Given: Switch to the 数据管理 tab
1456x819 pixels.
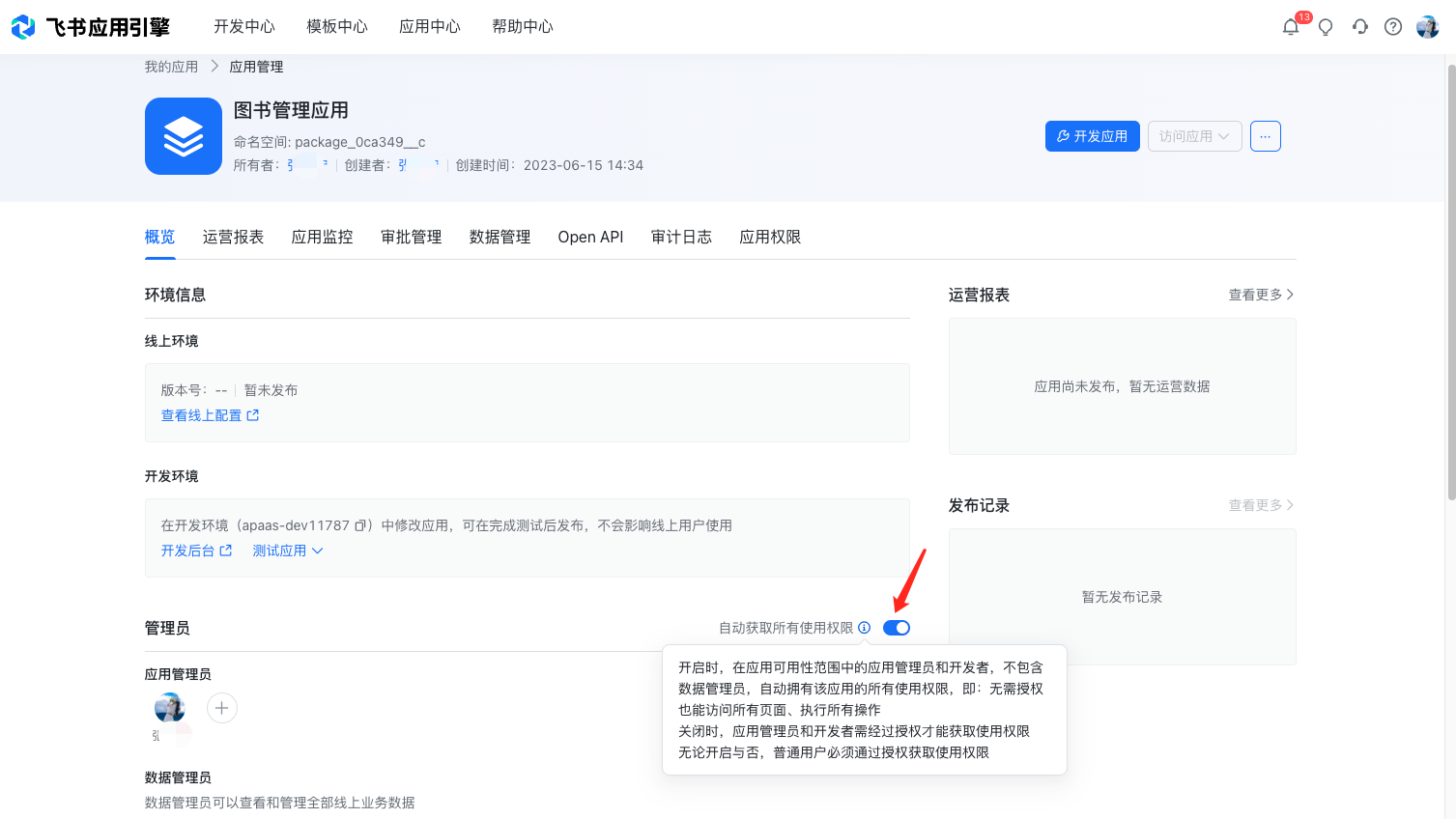Looking at the screenshot, I should (x=500, y=237).
